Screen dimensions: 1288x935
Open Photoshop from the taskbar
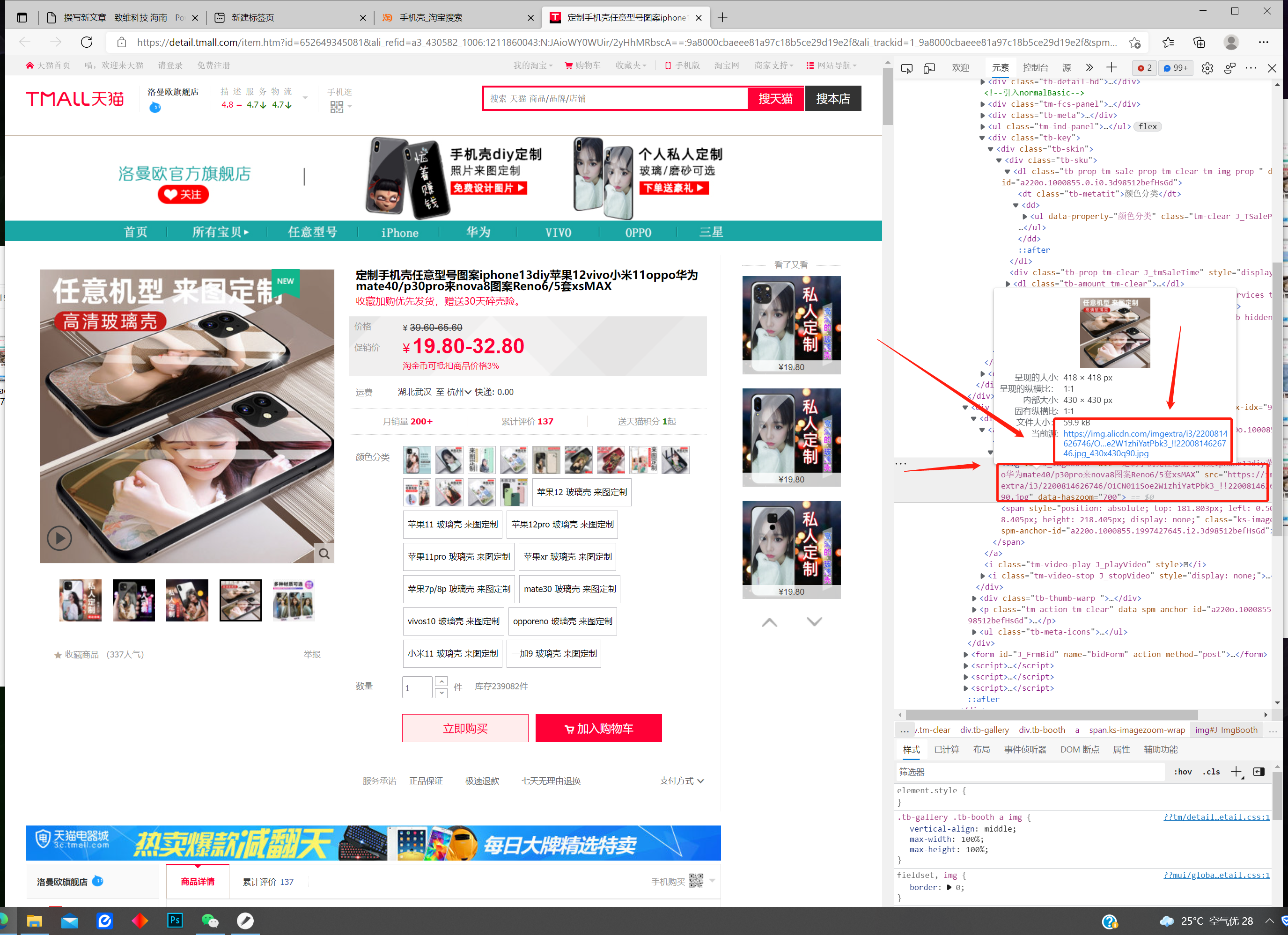[175, 921]
